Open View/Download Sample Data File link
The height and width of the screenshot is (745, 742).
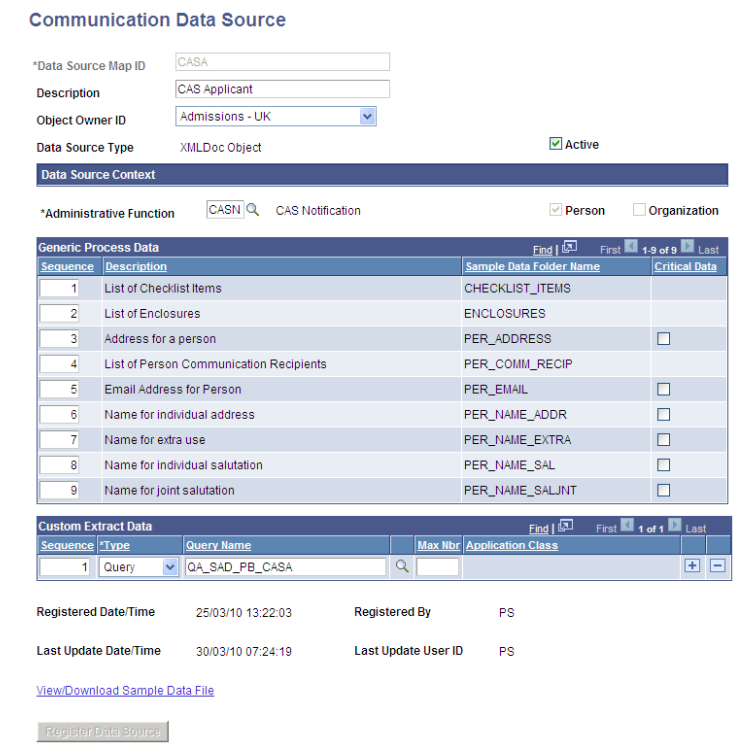tap(125, 690)
